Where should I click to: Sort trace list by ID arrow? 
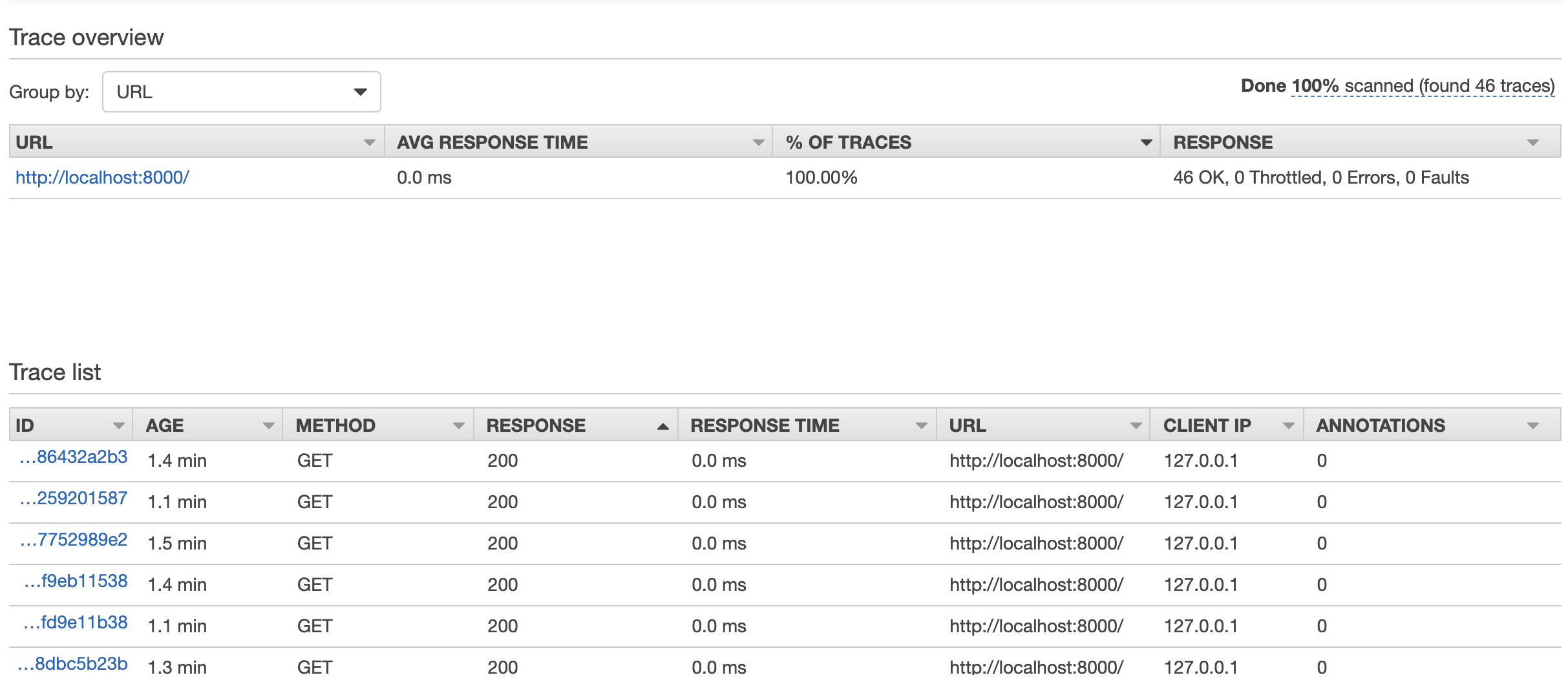[x=118, y=425]
